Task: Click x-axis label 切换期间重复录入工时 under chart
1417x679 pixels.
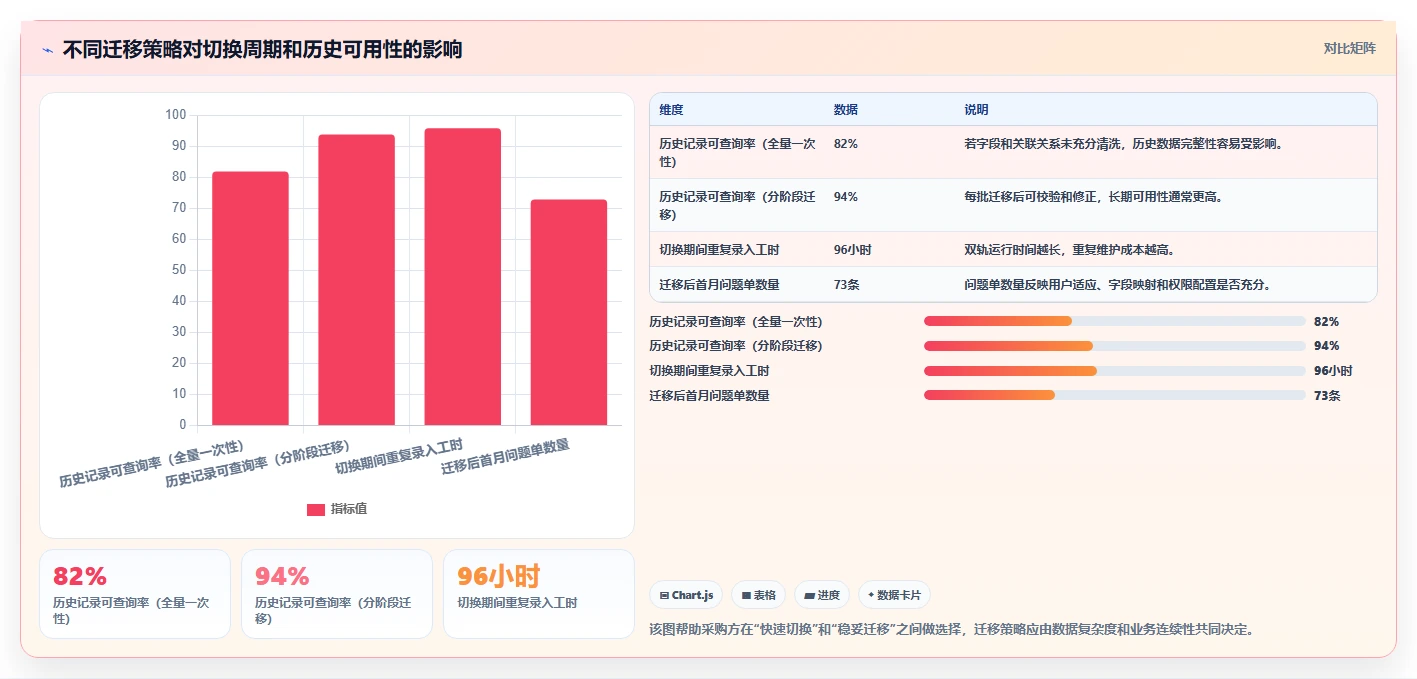Action: [x=399, y=455]
